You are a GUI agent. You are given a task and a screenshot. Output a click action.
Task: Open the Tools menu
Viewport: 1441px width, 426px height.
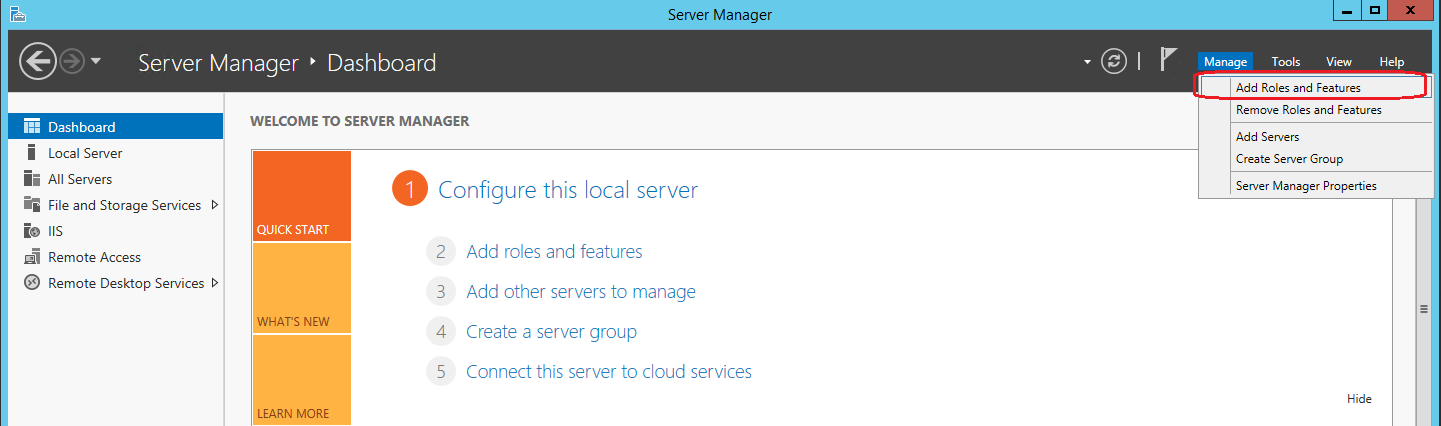pyautogui.click(x=1285, y=62)
